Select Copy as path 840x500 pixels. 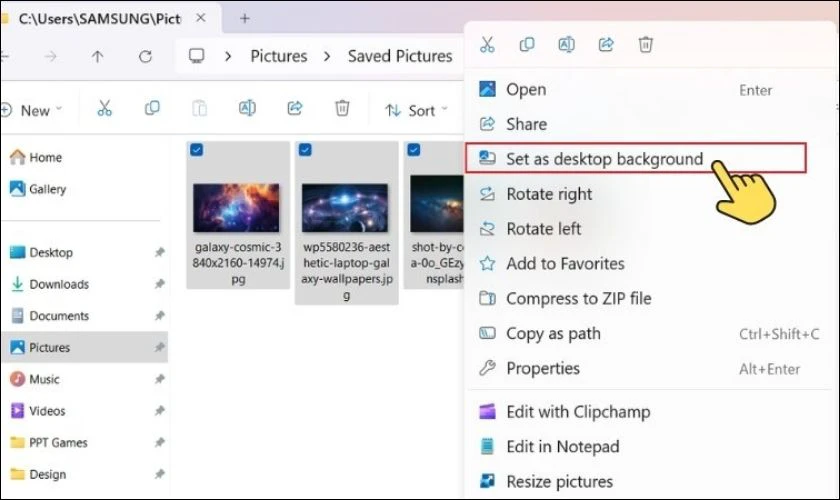click(650, 334)
